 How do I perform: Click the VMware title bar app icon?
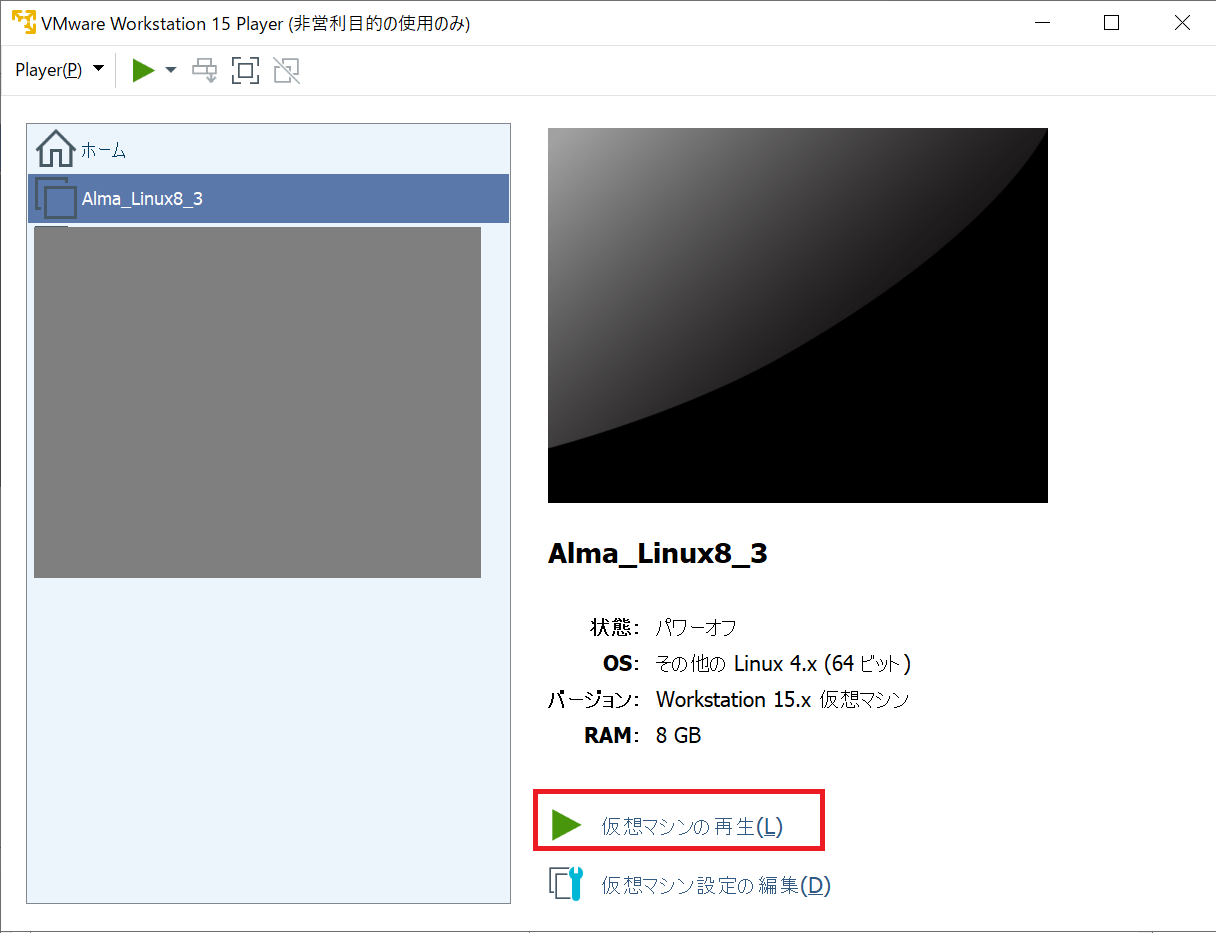click(x=23, y=23)
